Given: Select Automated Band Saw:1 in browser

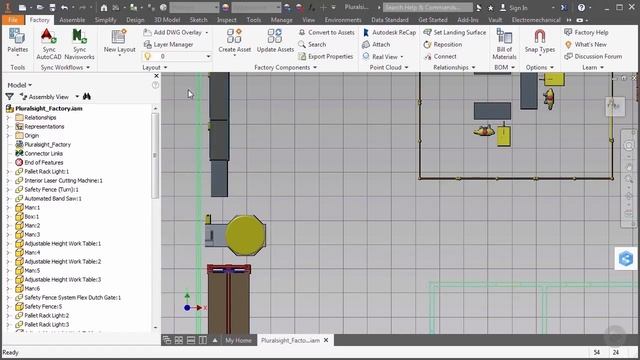Looking at the screenshot, I should pyautogui.click(x=53, y=198).
